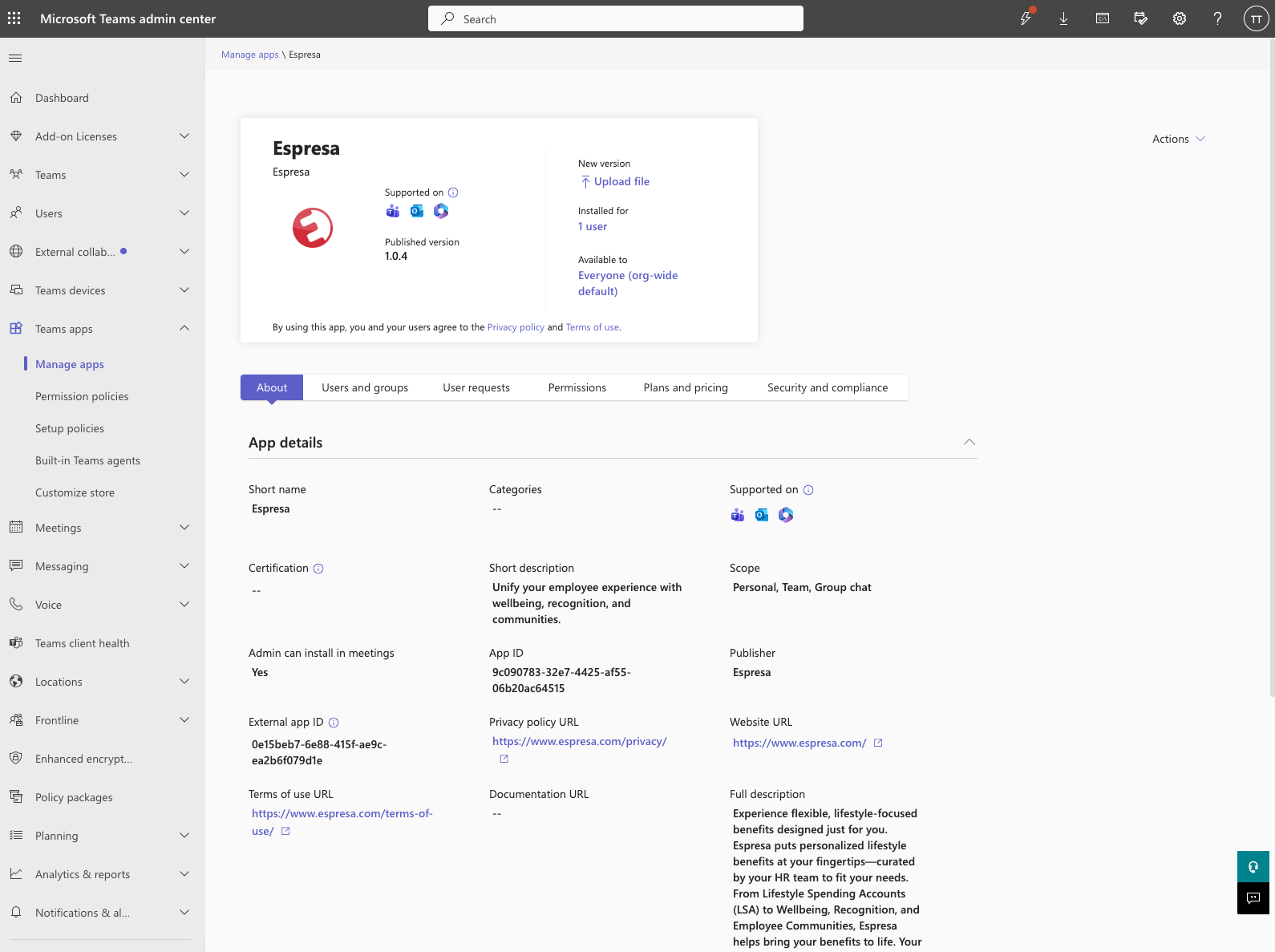Collapse navigation with the hamburger menu icon
This screenshot has height=952, width=1275.
click(x=15, y=58)
